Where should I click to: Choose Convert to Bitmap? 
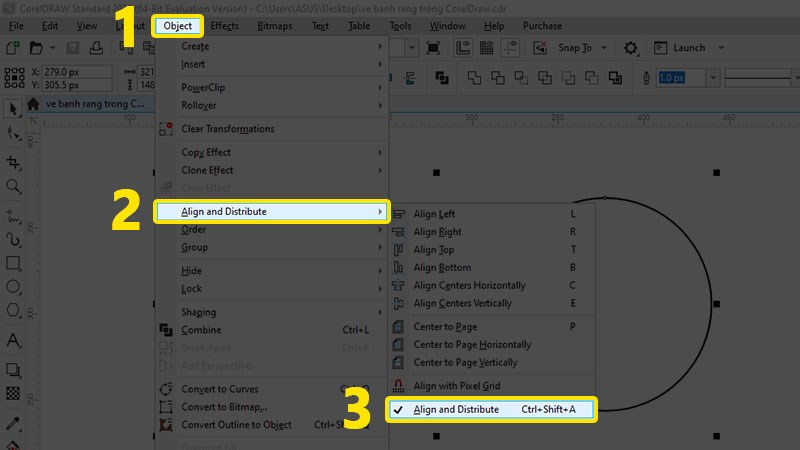tap(272, 407)
